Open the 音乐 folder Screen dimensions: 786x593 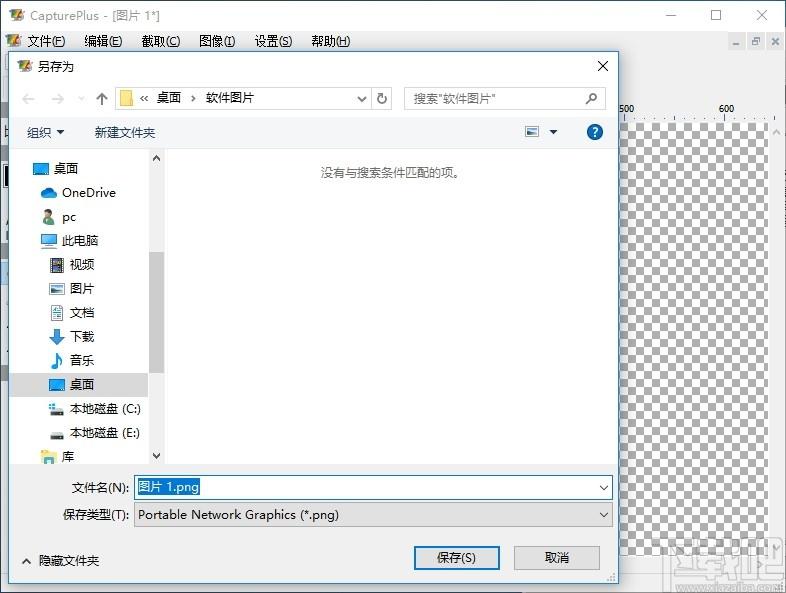[x=72, y=360]
